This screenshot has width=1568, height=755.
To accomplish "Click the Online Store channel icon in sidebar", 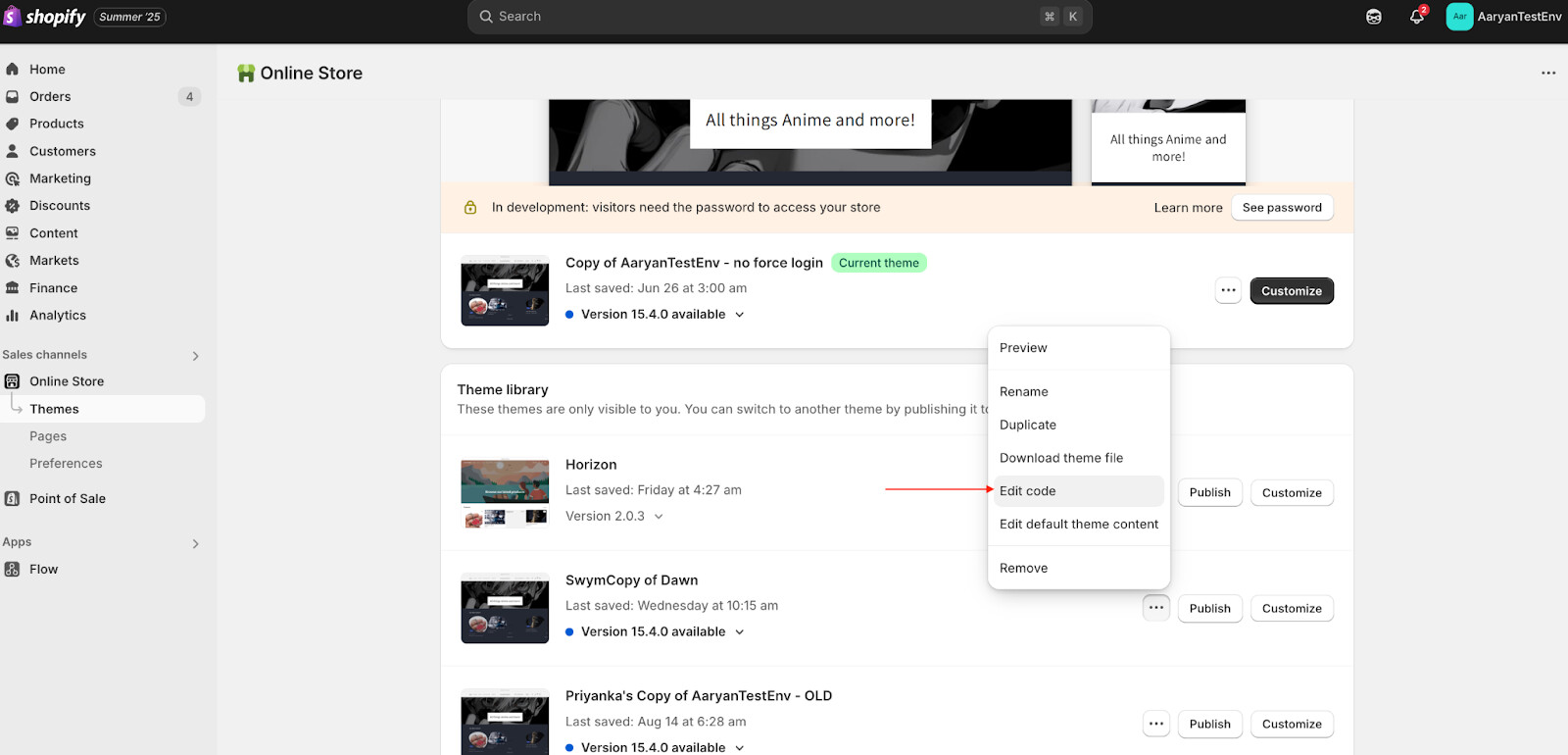I will [13, 381].
